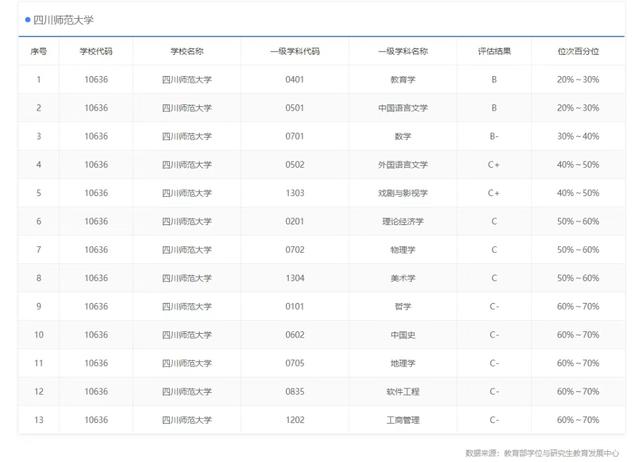The image size is (640, 462).
Task: Click the C+ rating for 戏剧与影视学
Action: click(494, 193)
